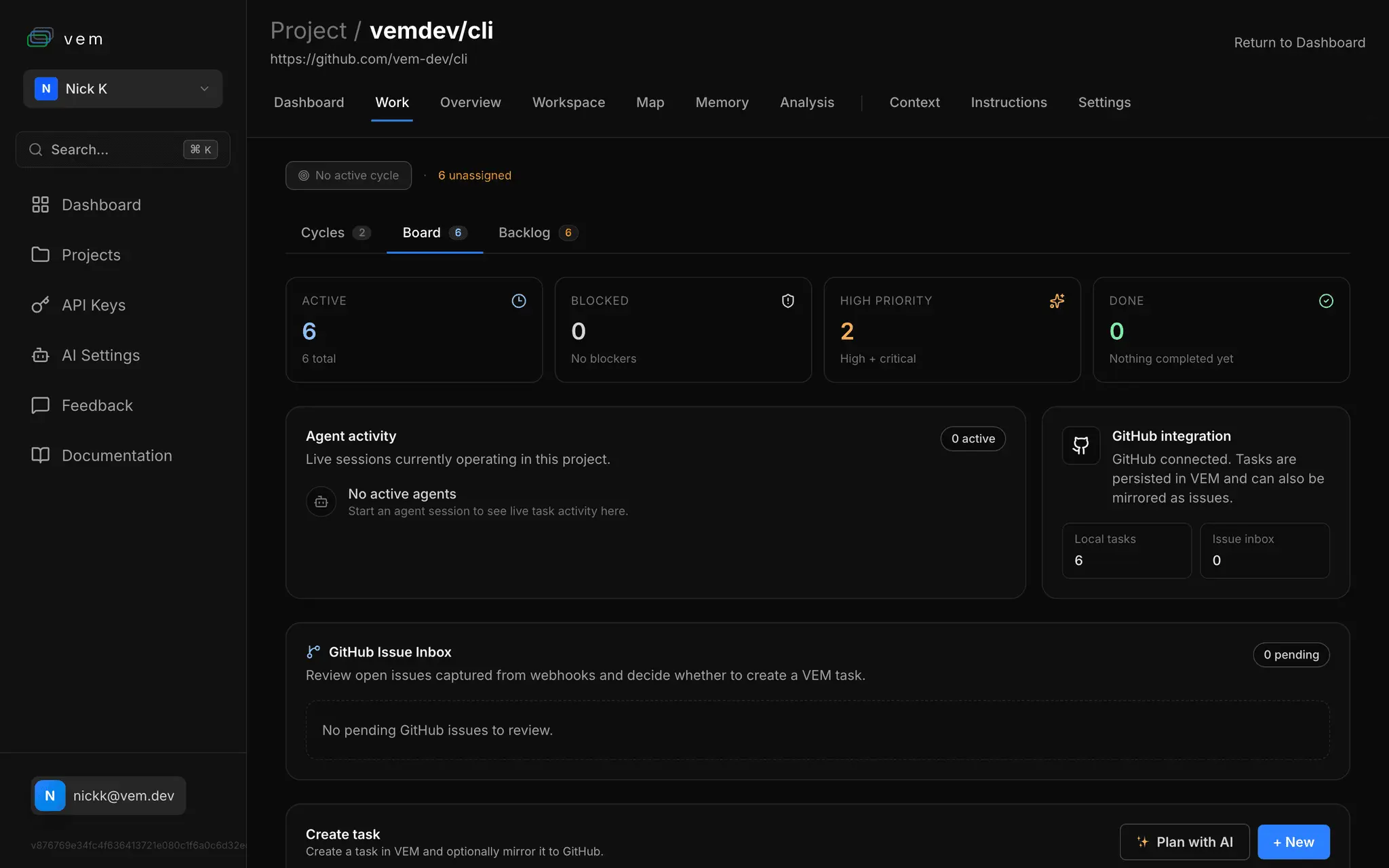Click the N avatar next to nickk@vem.dev
Screen dimensions: 1389x868
pos(50,795)
